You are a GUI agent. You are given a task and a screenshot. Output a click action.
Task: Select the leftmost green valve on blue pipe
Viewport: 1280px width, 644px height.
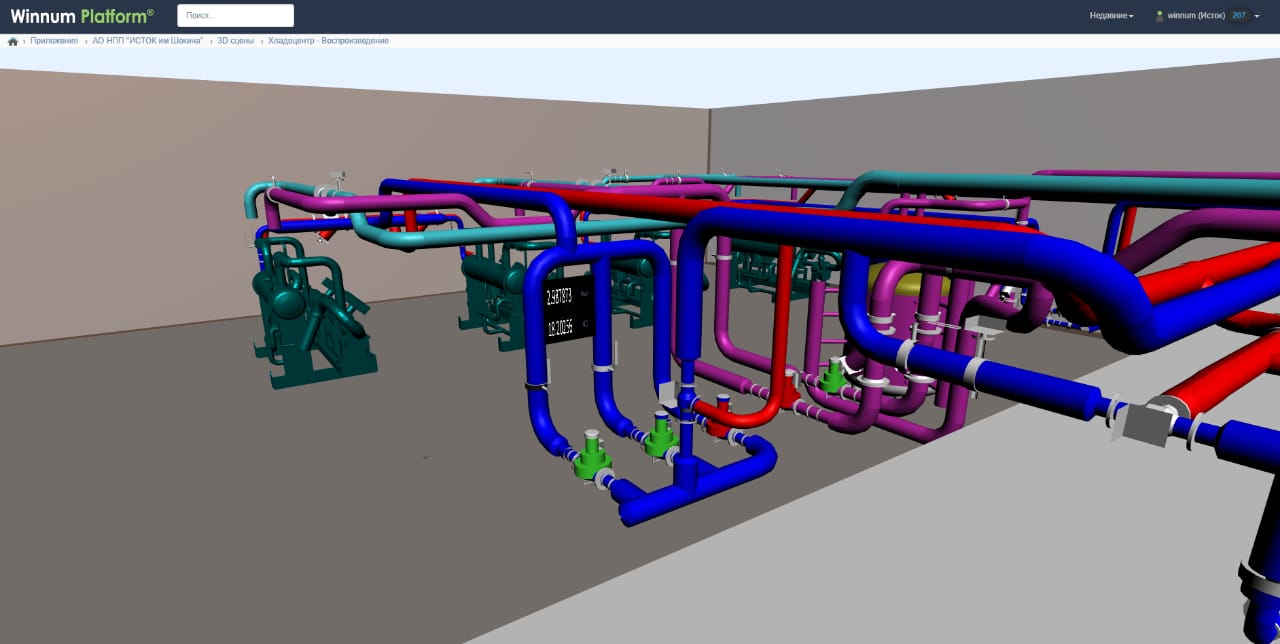(x=592, y=456)
